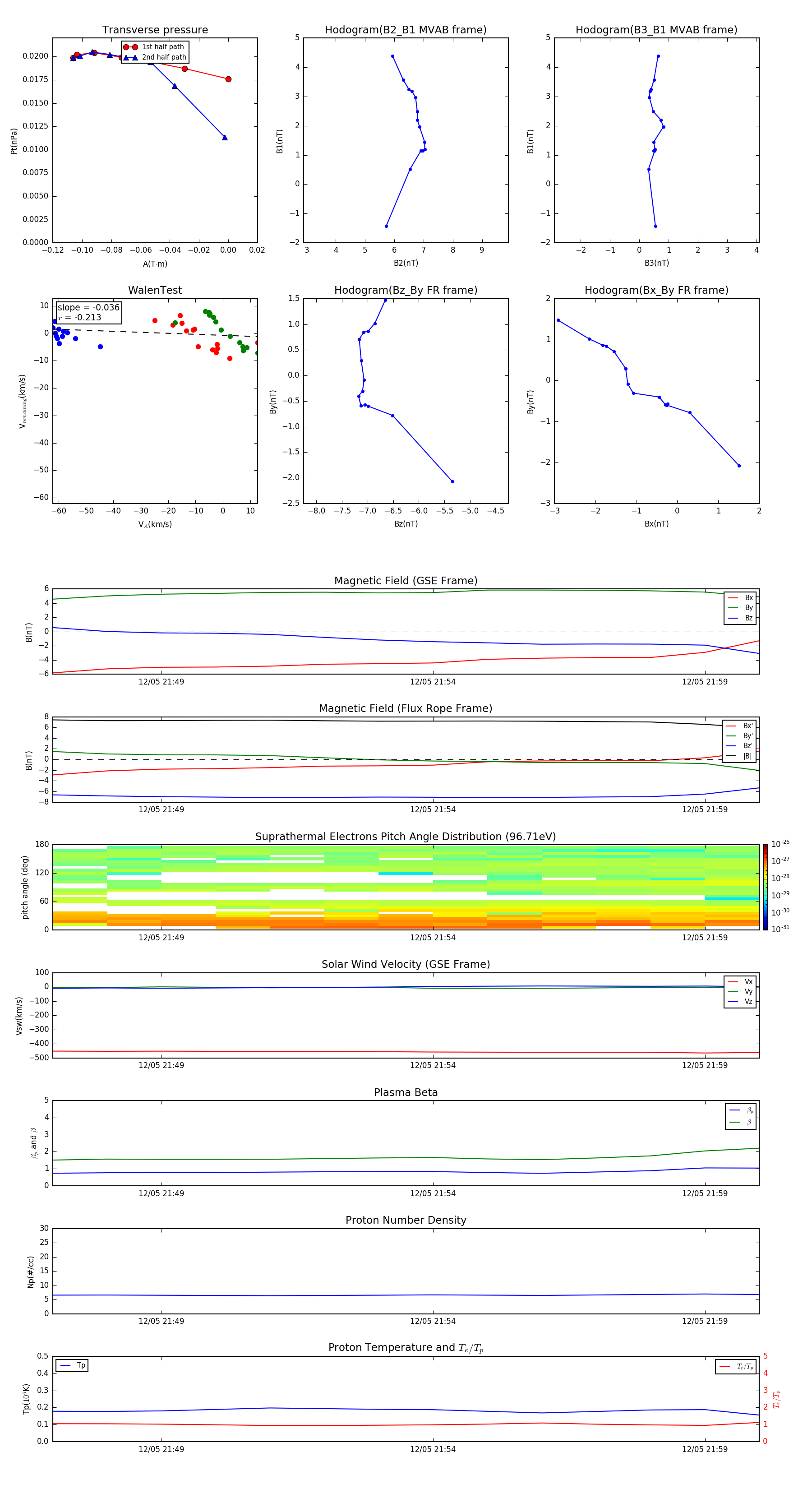Click '12/05 21:59' tick under Proton Temperature panel
This screenshot has height=1489, width=812.
point(705,1449)
